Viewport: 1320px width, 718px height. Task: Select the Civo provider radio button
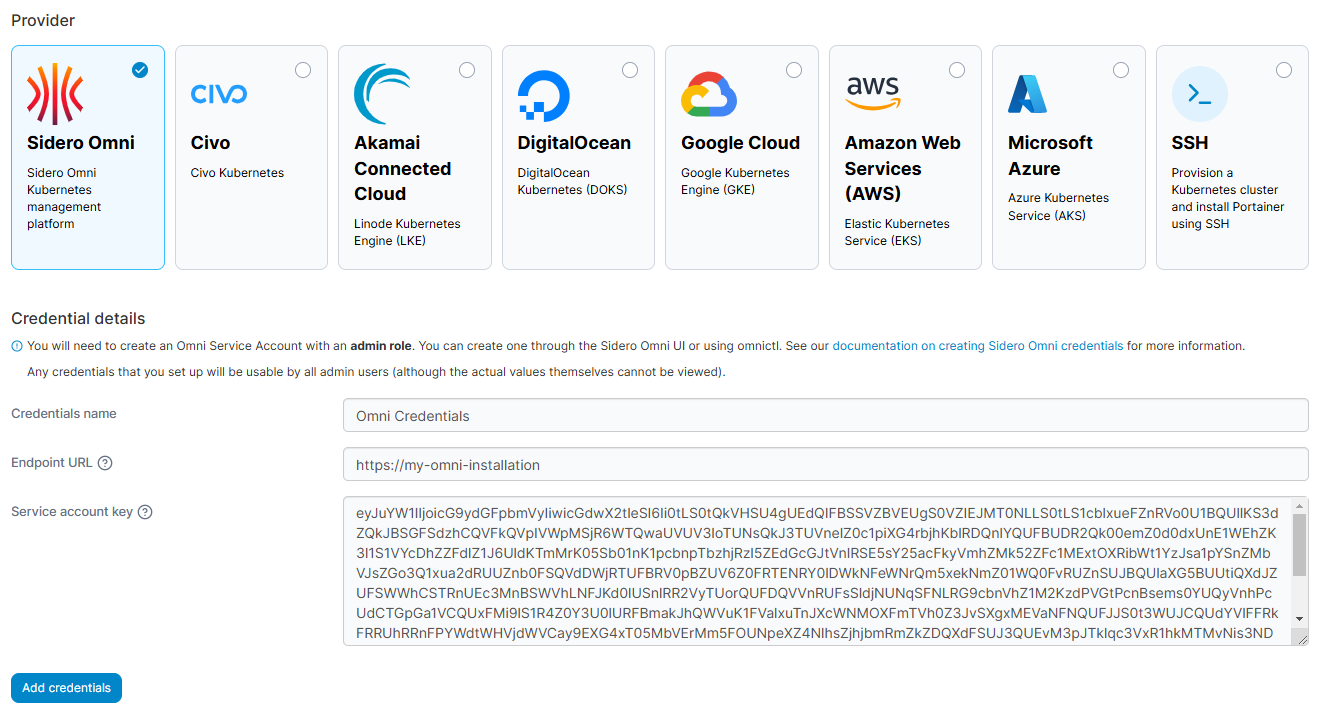coord(303,70)
